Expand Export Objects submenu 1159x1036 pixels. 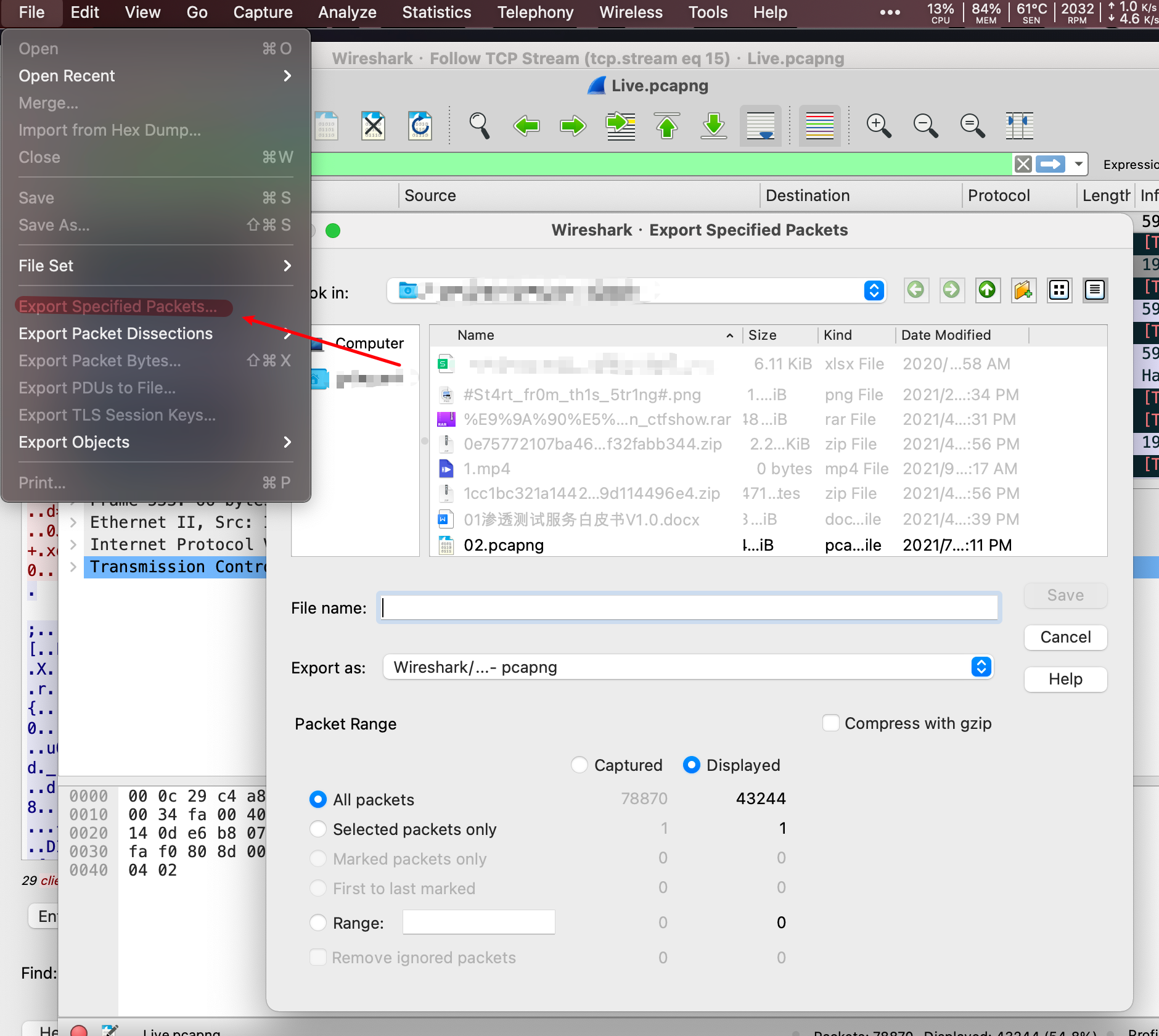tap(155, 442)
